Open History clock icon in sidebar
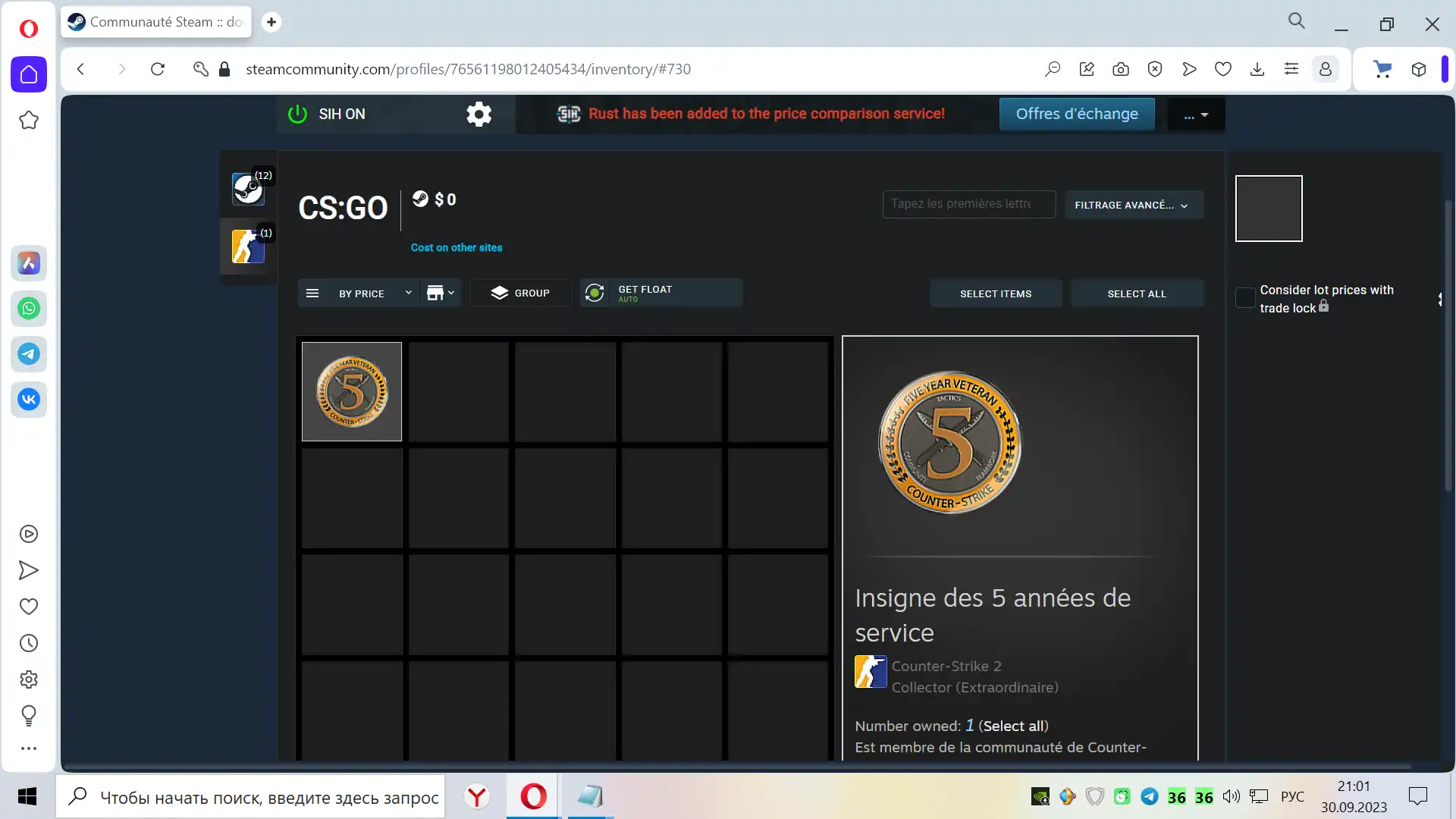Image resolution: width=1456 pixels, height=819 pixels. tap(29, 643)
